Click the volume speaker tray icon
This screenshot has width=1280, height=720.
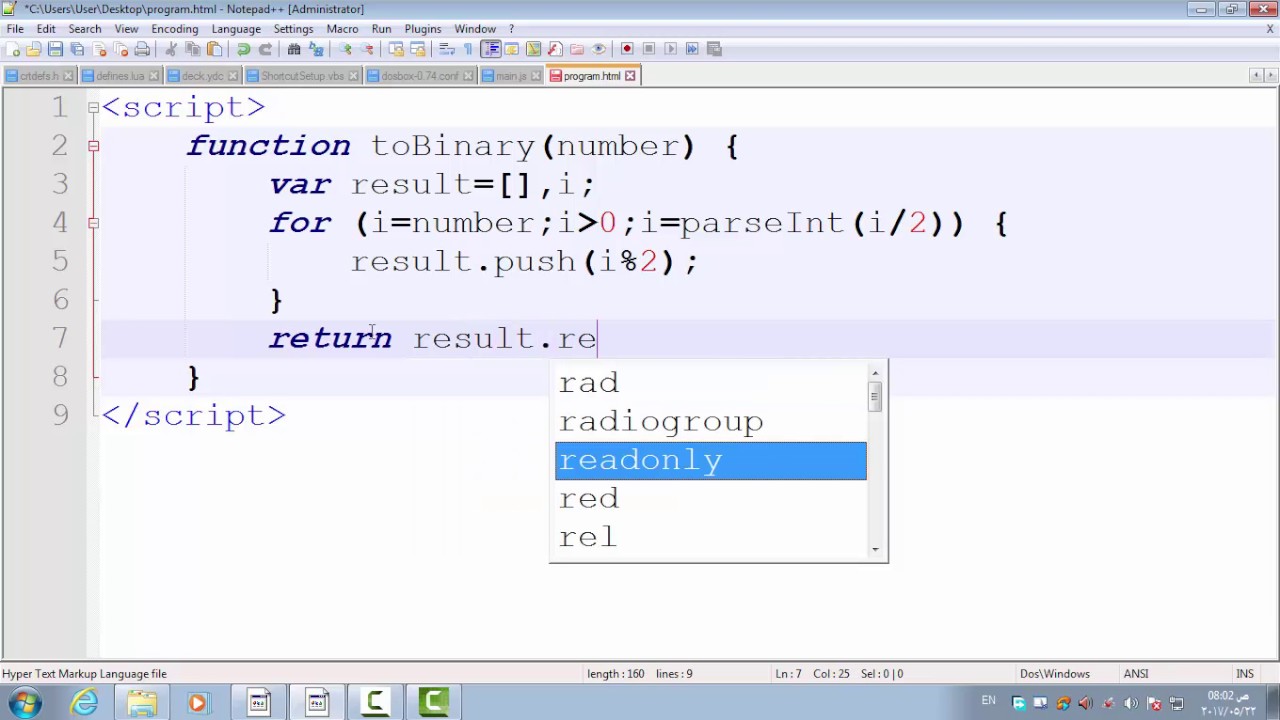click(x=1131, y=703)
